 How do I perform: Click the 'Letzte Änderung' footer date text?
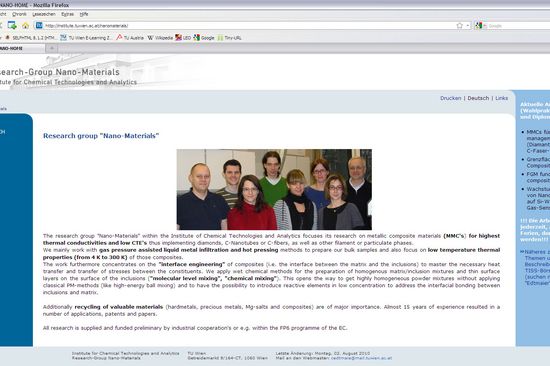click(x=323, y=353)
